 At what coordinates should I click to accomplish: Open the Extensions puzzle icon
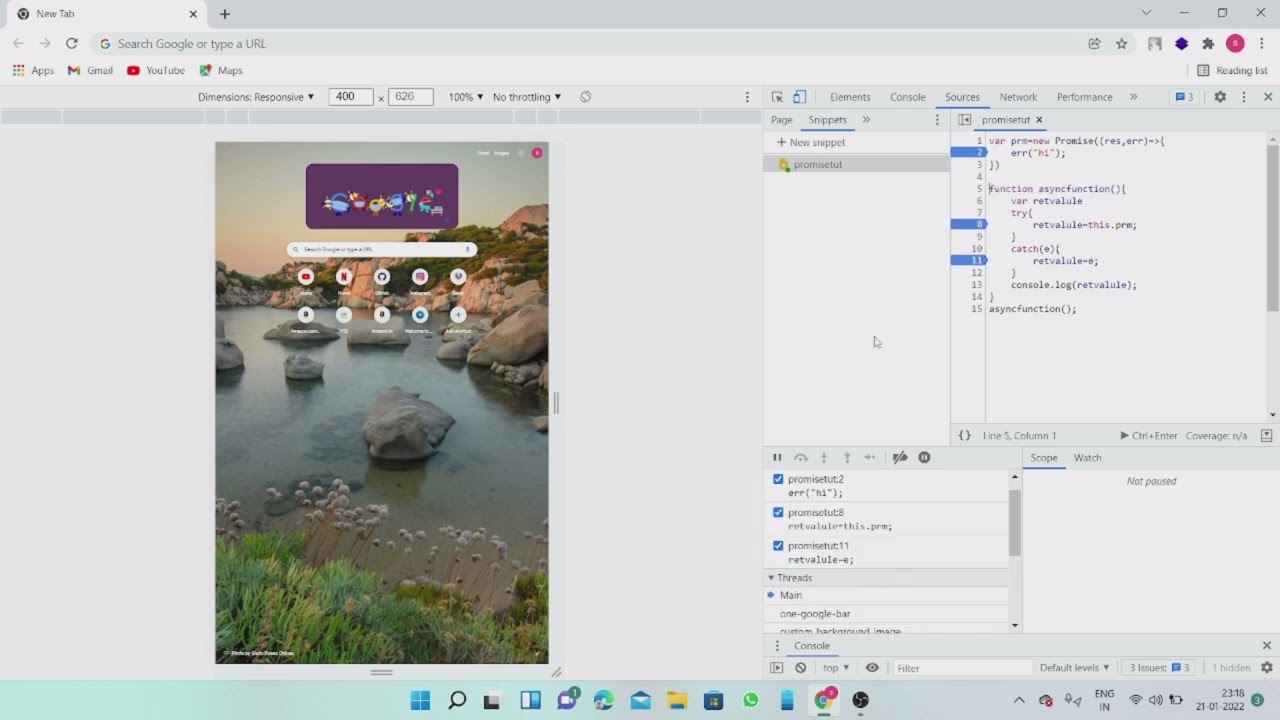1208,43
